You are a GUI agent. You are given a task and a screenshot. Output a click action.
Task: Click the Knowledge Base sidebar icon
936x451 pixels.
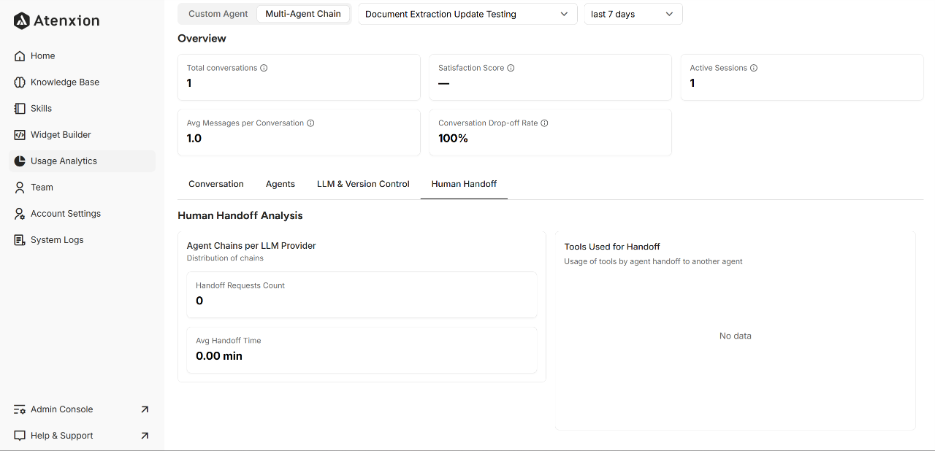(19, 82)
